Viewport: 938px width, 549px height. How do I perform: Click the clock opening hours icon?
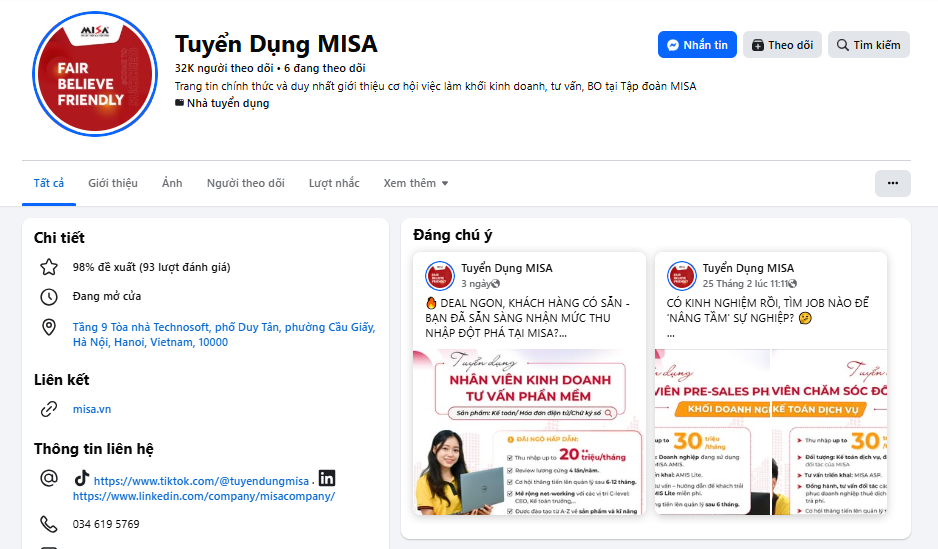tap(49, 297)
